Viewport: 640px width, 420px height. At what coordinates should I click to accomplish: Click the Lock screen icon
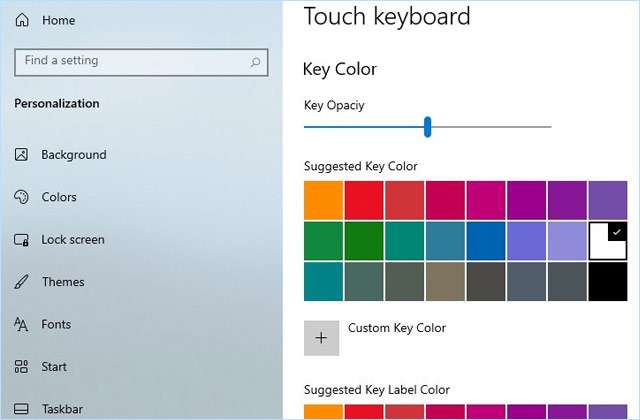[x=22, y=240]
